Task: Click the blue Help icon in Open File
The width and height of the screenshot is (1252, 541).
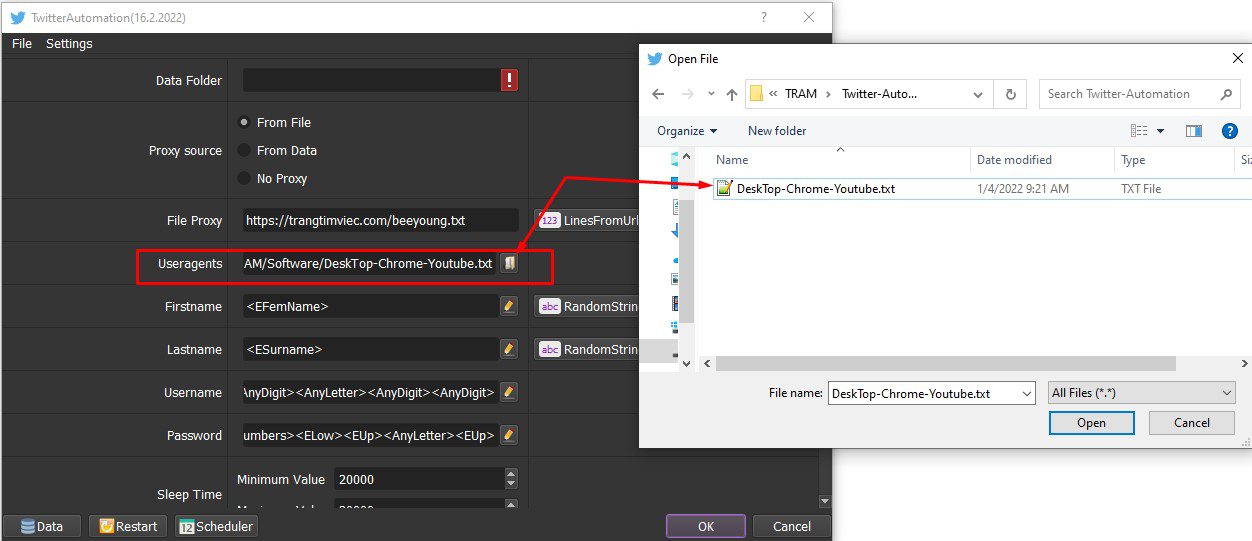Action: (x=1230, y=131)
